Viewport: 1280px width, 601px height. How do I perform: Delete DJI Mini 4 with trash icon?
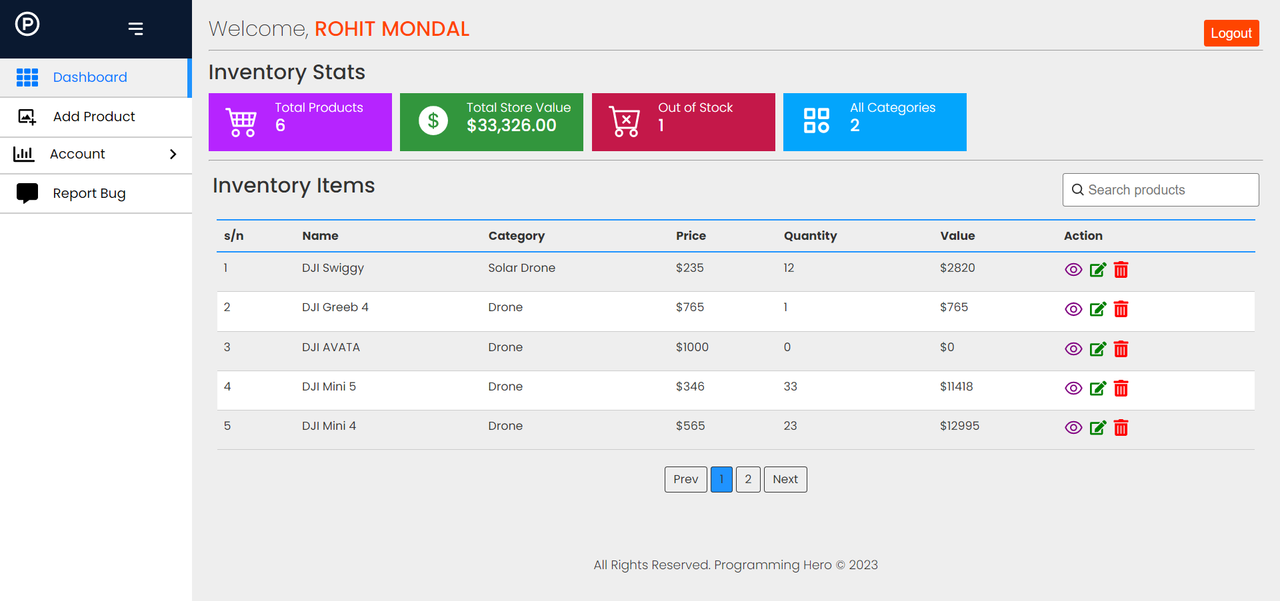(1121, 428)
